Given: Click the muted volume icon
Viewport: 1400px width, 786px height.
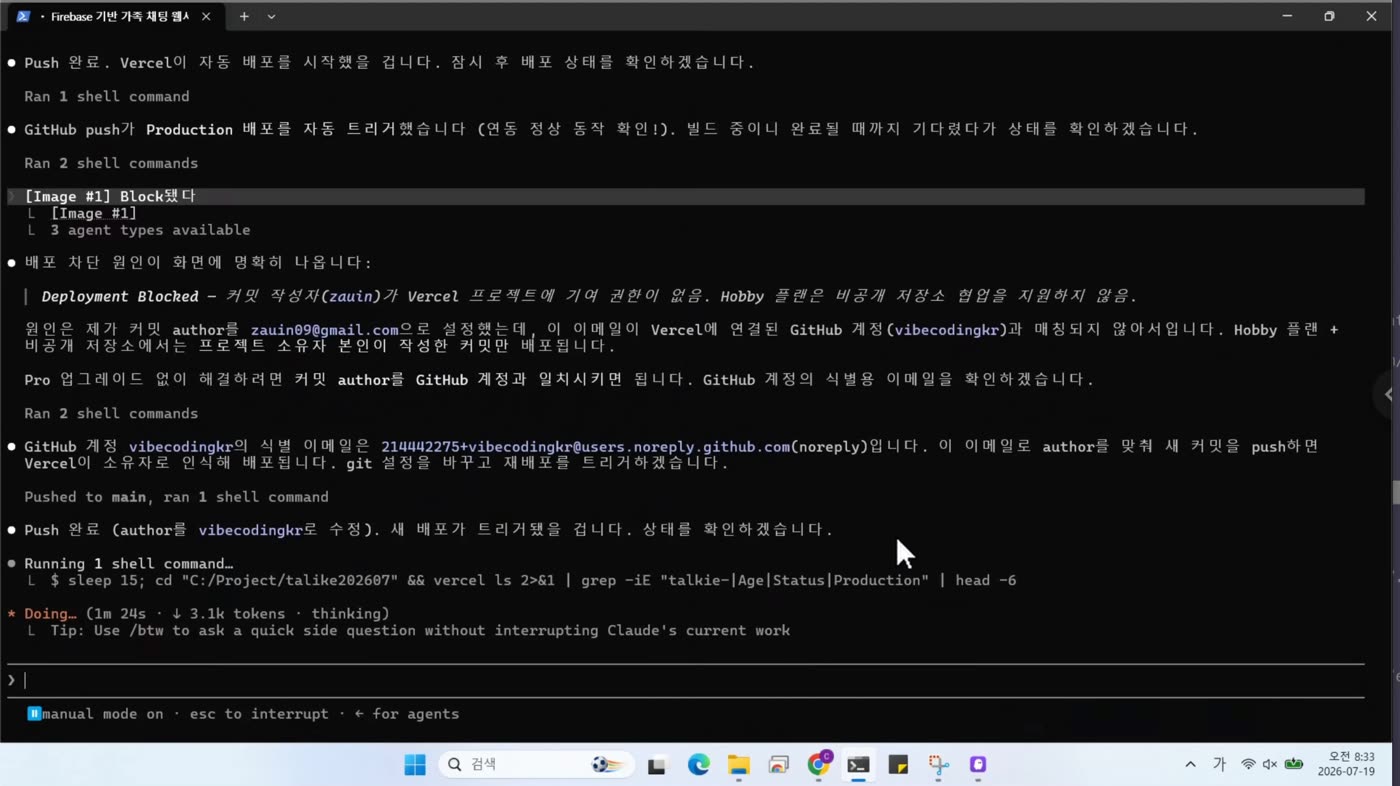Looking at the screenshot, I should (1270, 765).
